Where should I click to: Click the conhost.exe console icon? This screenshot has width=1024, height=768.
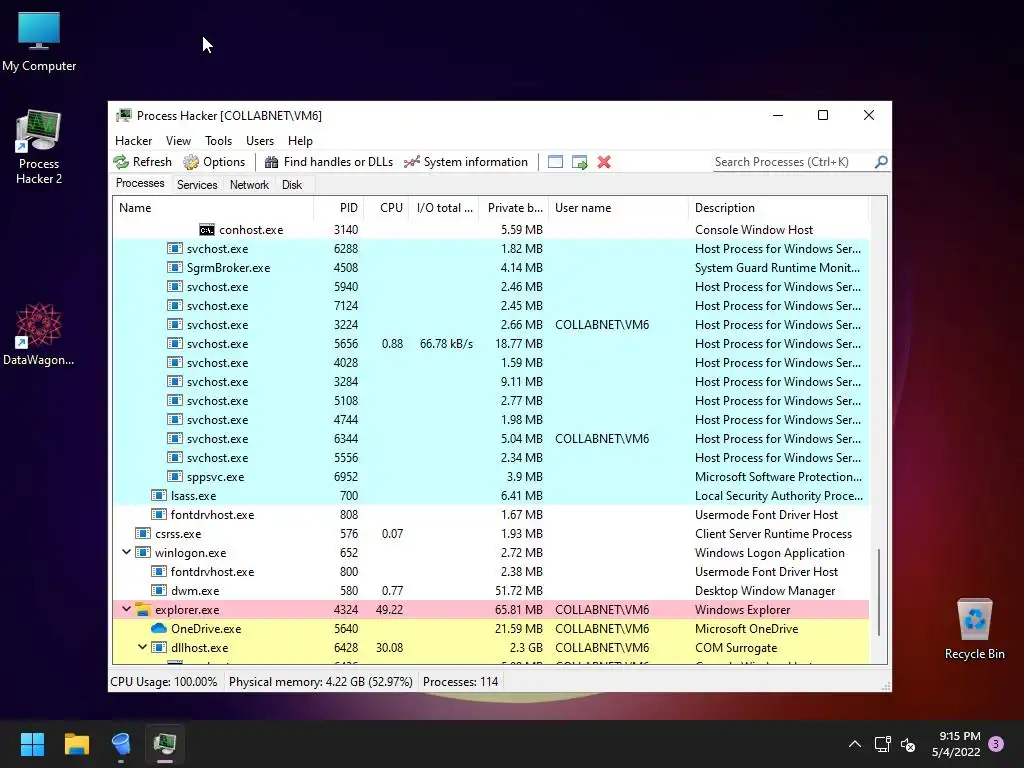point(206,230)
